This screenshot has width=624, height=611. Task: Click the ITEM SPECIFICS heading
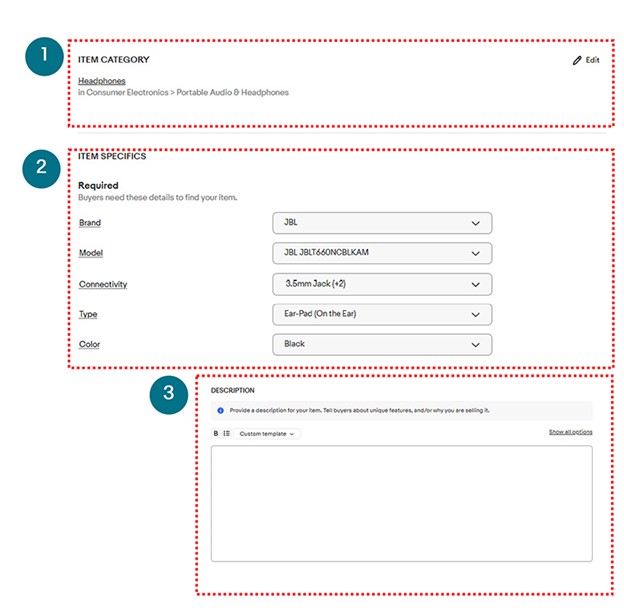[112, 156]
